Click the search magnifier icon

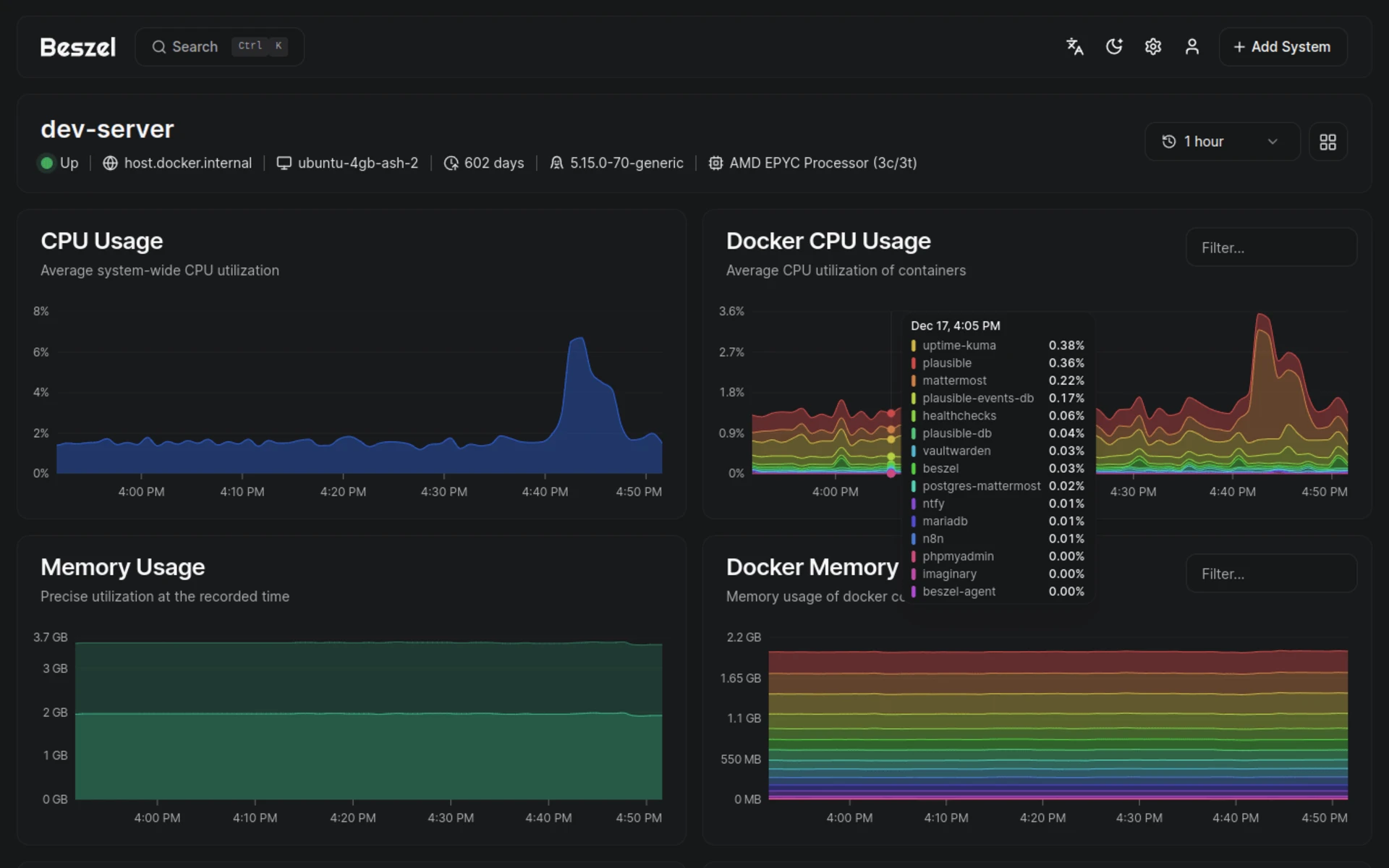[x=158, y=47]
